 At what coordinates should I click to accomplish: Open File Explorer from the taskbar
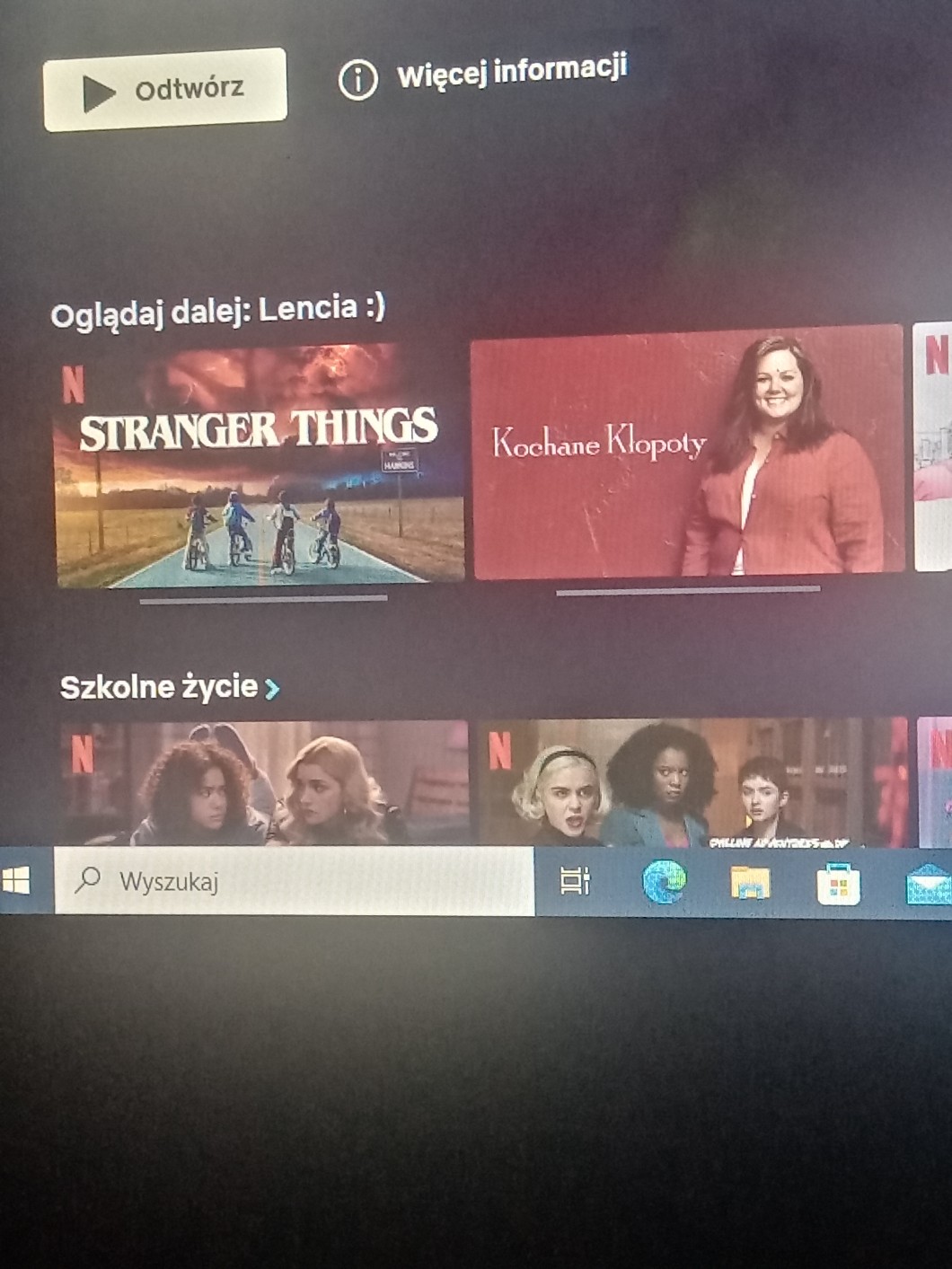pyautogui.click(x=749, y=882)
